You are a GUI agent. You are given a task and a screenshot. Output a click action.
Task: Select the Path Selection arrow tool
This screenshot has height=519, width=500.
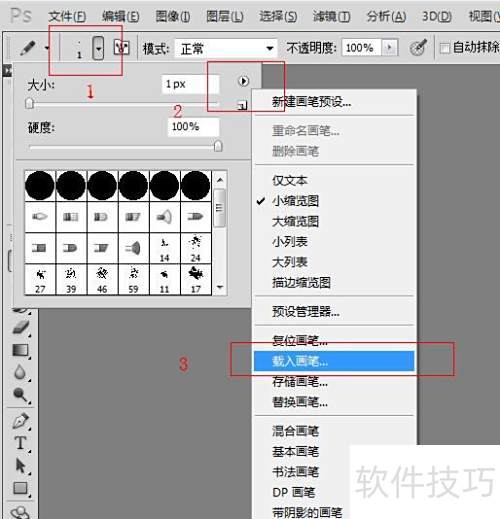pos(21,466)
